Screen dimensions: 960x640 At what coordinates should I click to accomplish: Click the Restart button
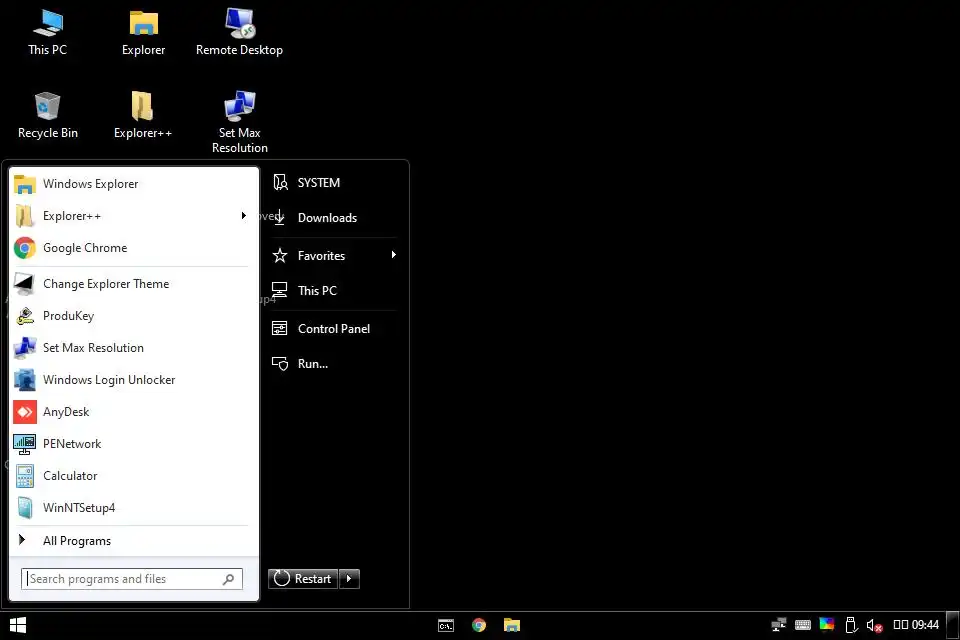[303, 579]
